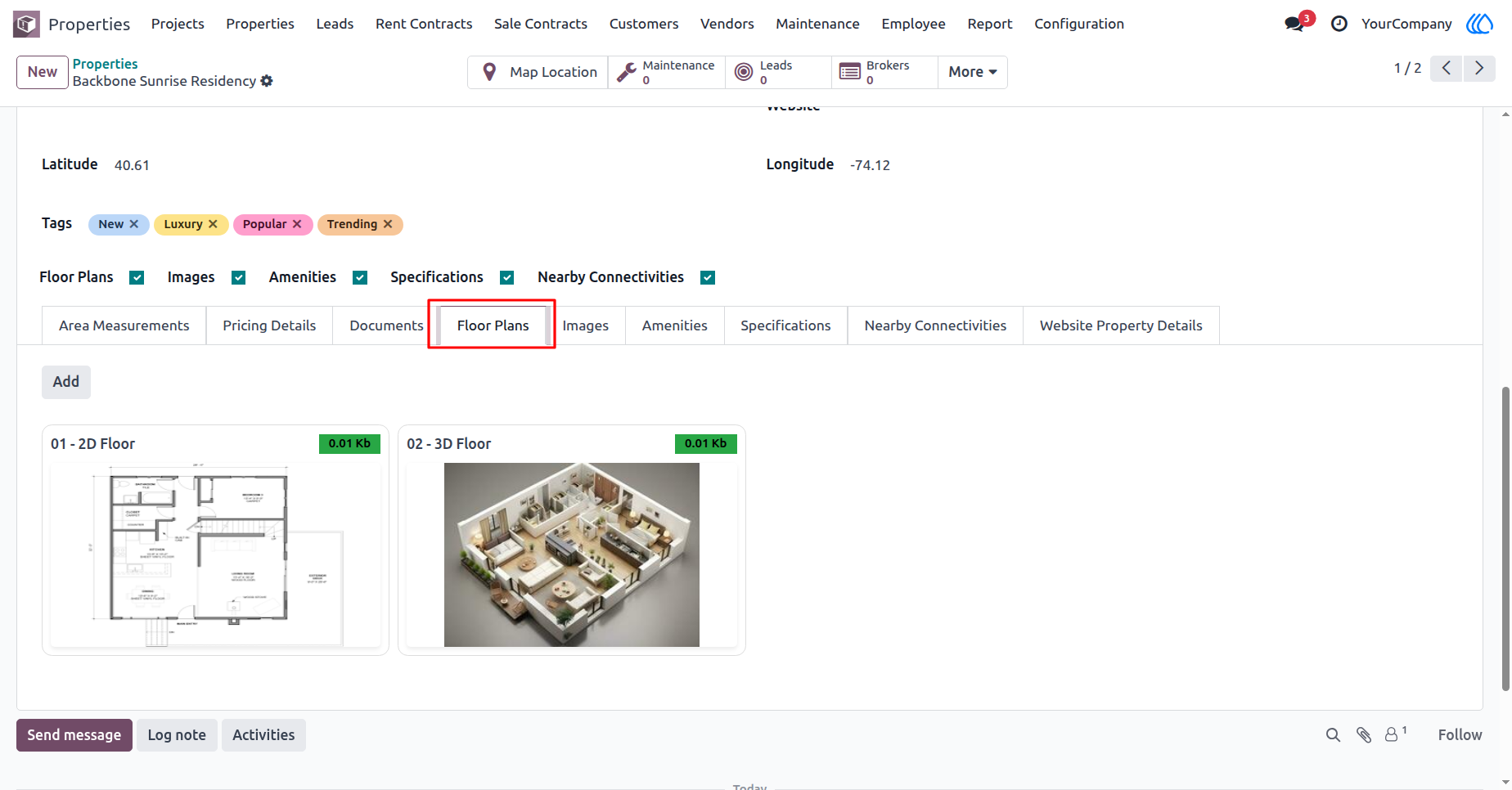Image resolution: width=1512 pixels, height=790 pixels.
Task: Click the Map Location pin icon
Action: 489,72
